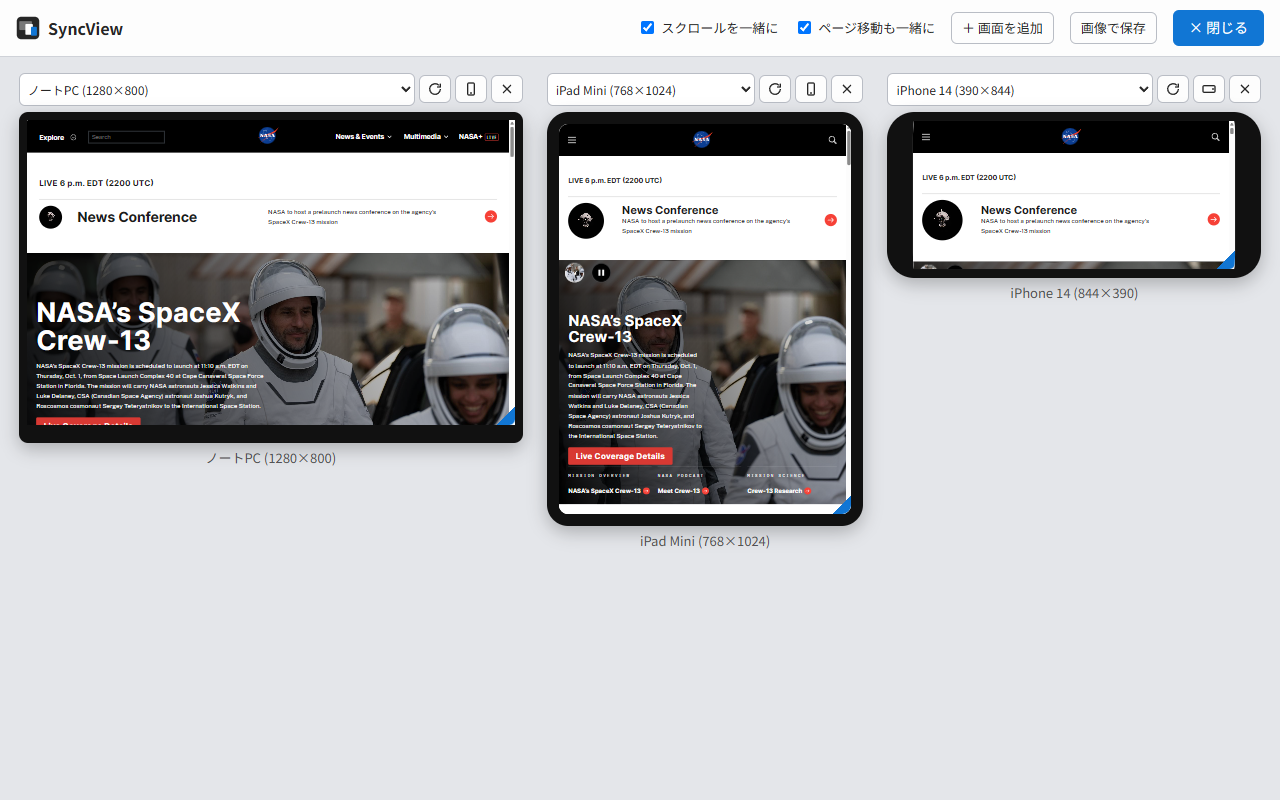The height and width of the screenshot is (800, 1280).
Task: Click NASA logo in iPhone 14 preview
Action: click(x=1070, y=136)
